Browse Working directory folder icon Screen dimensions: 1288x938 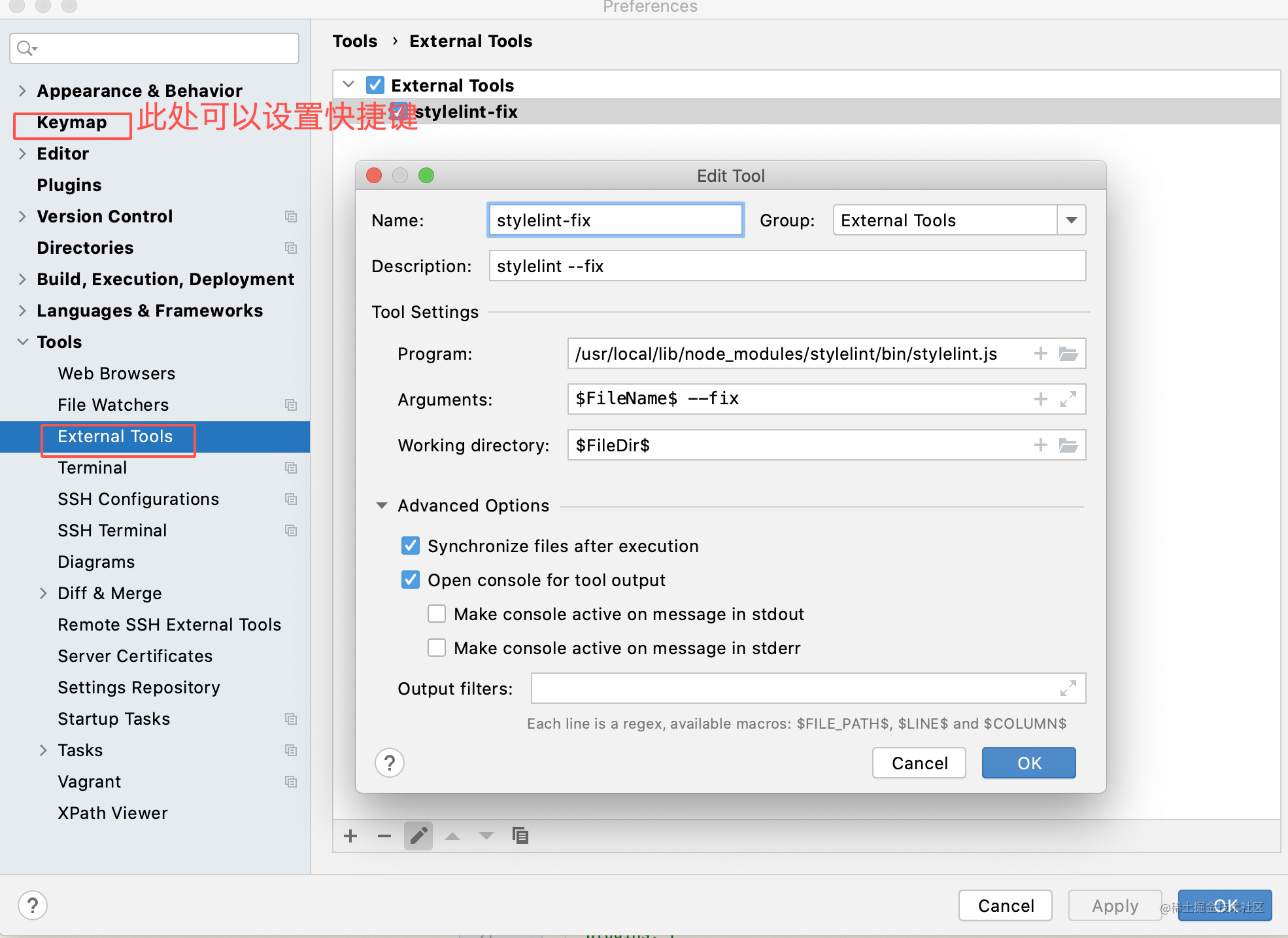(1068, 445)
